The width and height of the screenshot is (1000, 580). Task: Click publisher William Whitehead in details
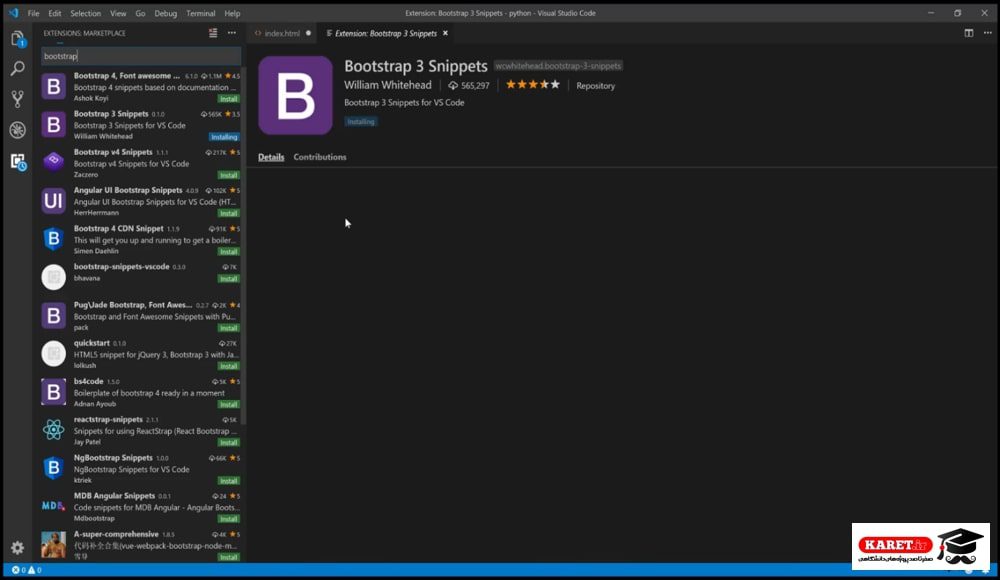(x=388, y=85)
